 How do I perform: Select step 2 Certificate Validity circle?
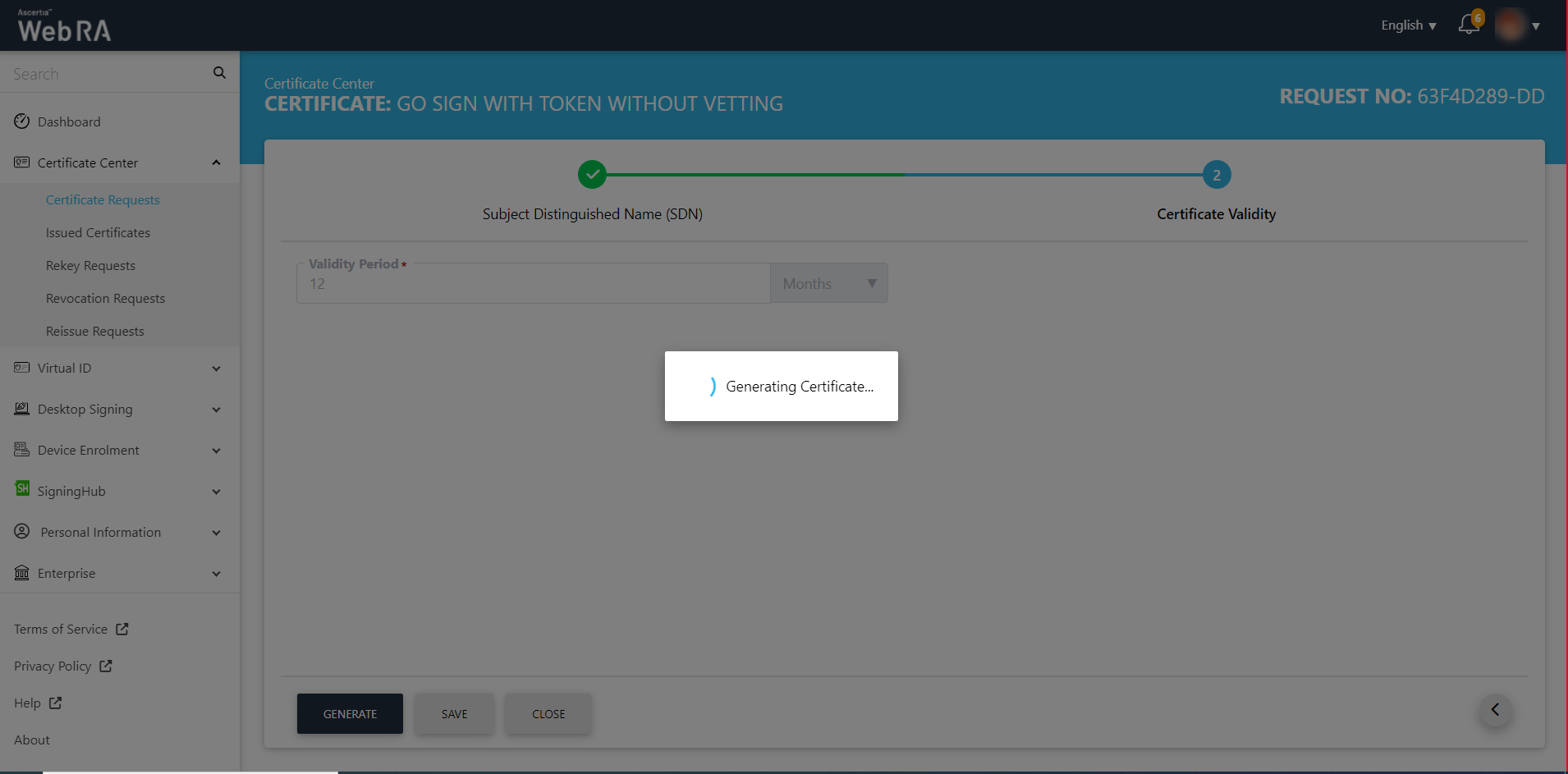1216,175
